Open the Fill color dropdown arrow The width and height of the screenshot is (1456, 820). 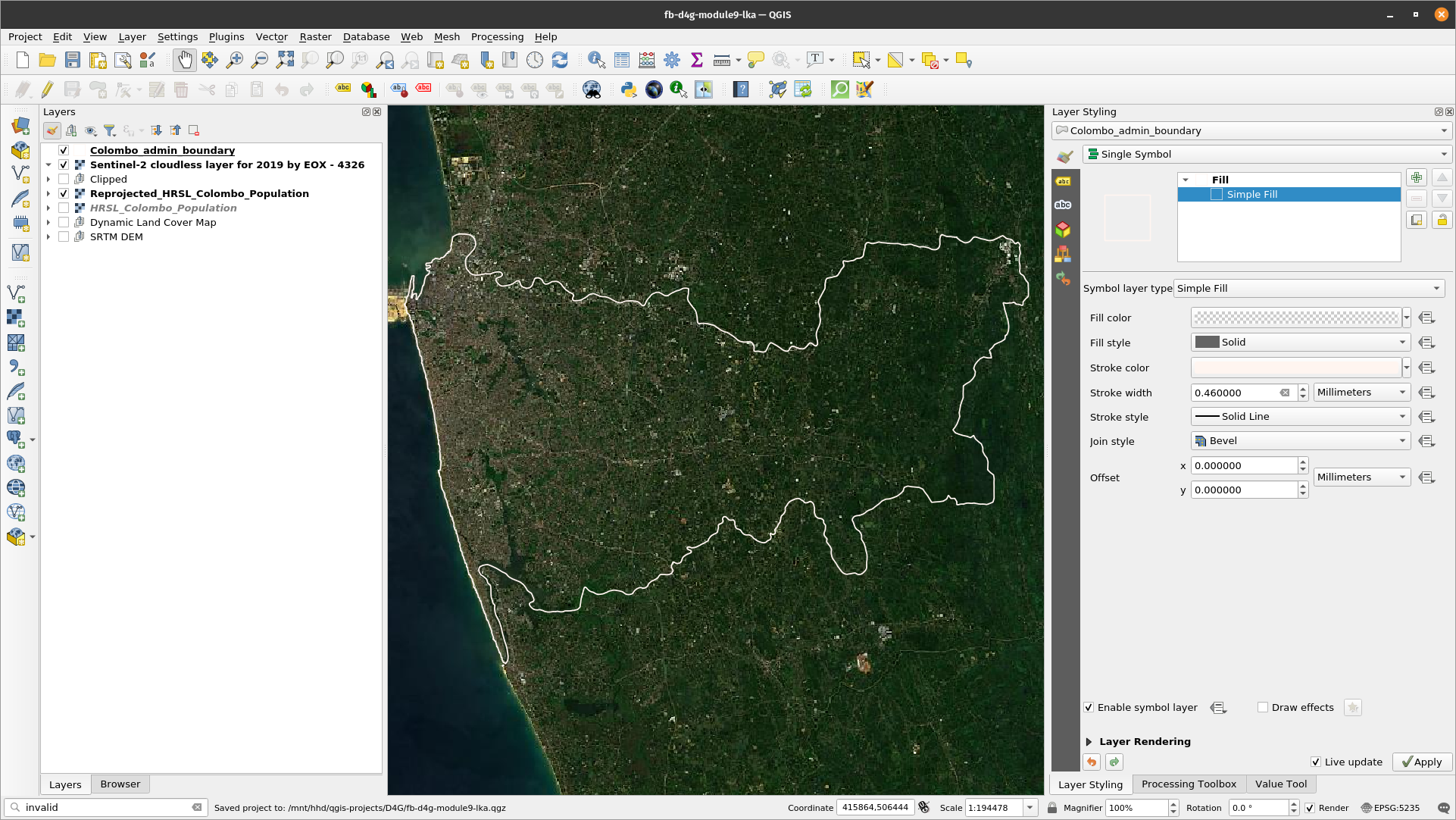point(1407,318)
